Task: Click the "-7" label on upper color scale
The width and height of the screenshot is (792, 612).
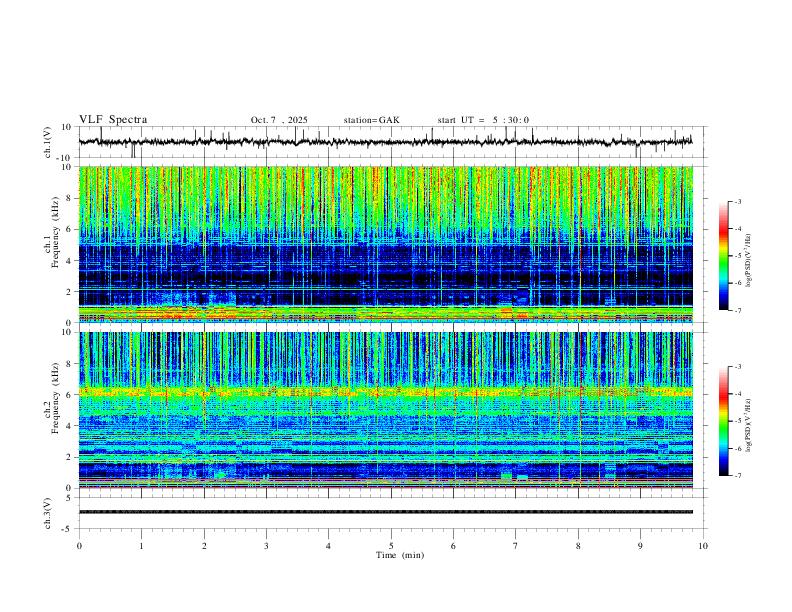Action: click(737, 310)
